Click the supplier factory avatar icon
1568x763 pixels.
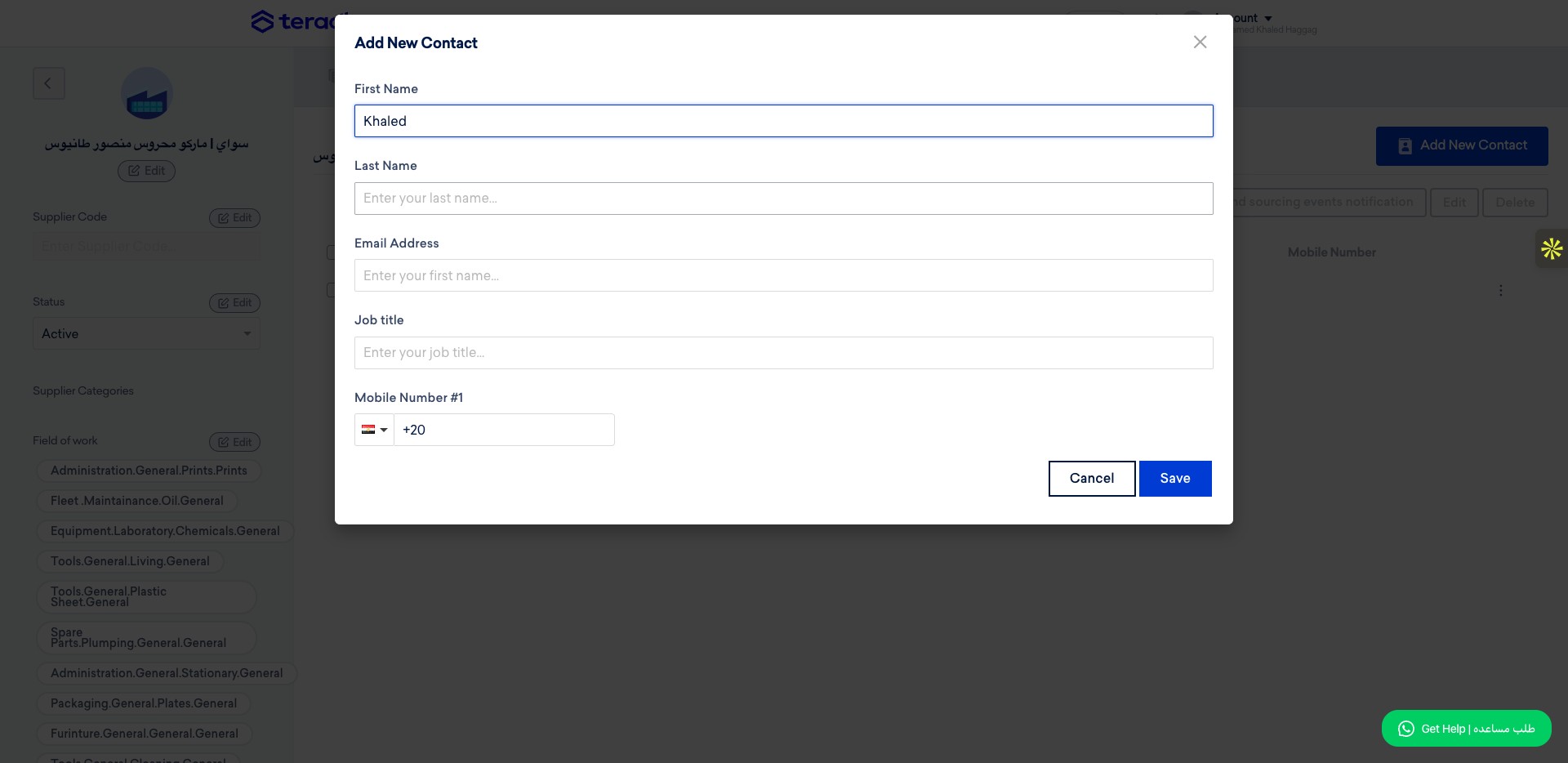point(147,93)
